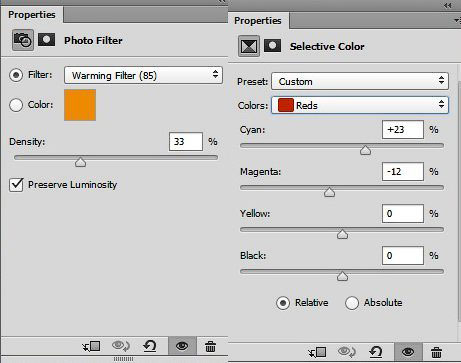461x363 pixels.
Task: Reset Photo Filter to adjustment defaults
Action: tap(150, 346)
